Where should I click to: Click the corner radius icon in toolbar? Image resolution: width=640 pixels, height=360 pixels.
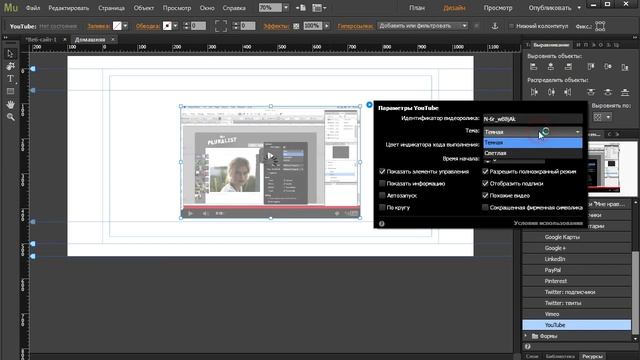tap(221, 26)
